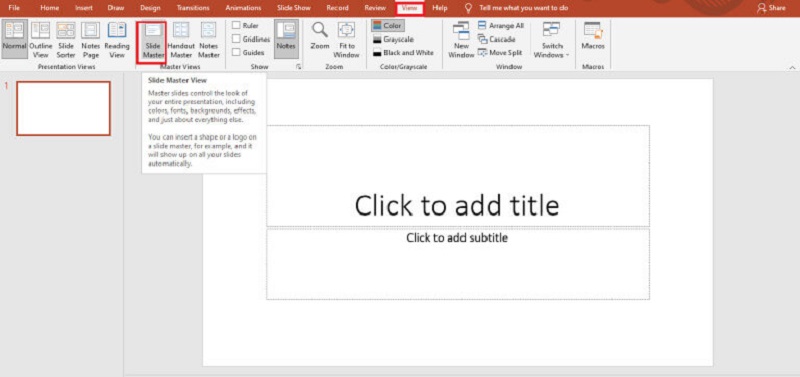Open Handout Master view
This screenshot has width=800, height=377.
pos(181,40)
